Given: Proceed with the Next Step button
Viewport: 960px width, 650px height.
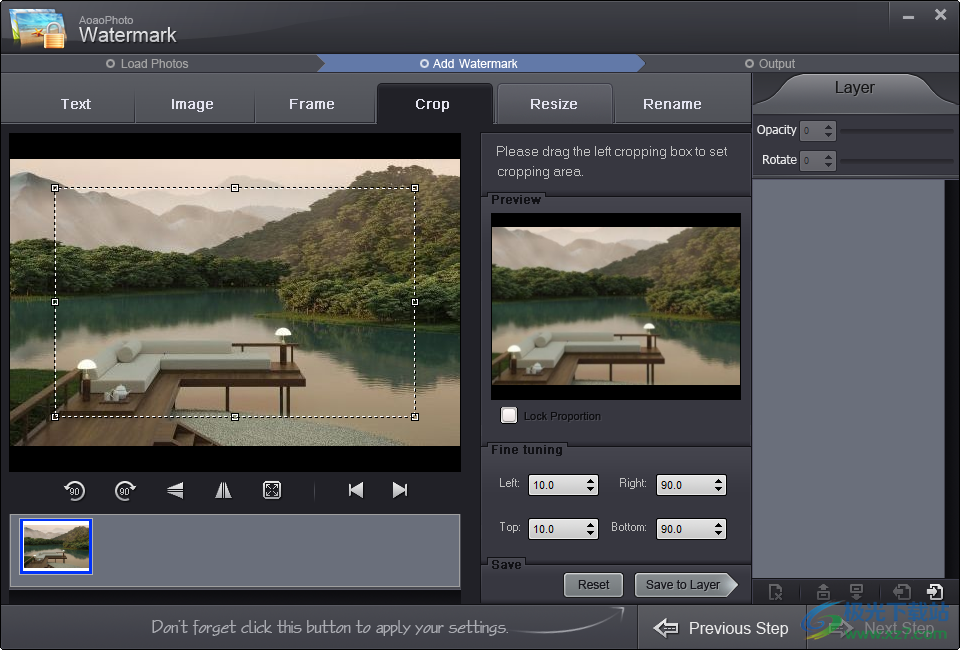Looking at the screenshot, I should pyautogui.click(x=882, y=628).
